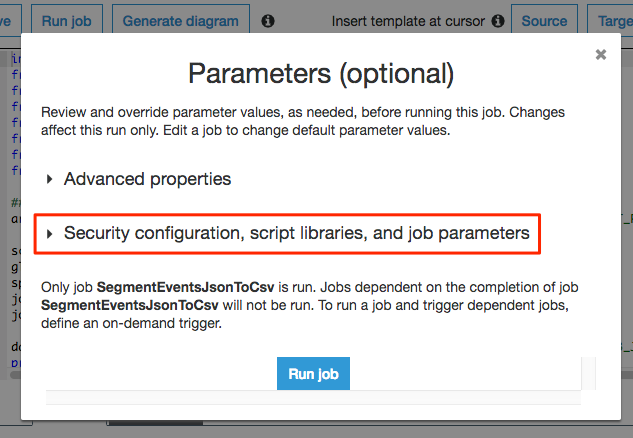This screenshot has height=438, width=633.
Task: Click the partially visible Save button
Action: tap(11, 20)
